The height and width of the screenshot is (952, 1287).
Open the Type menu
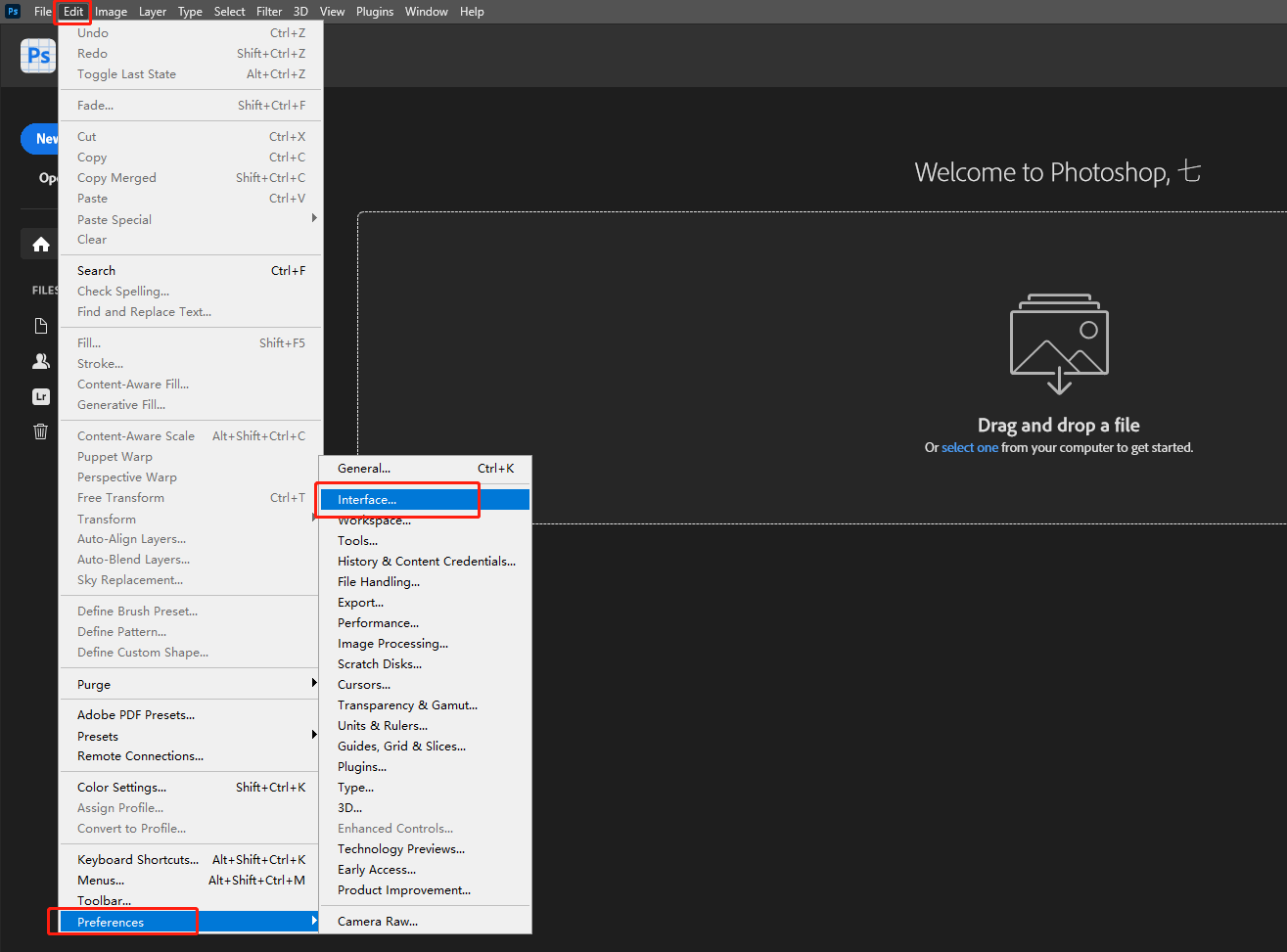pos(190,12)
